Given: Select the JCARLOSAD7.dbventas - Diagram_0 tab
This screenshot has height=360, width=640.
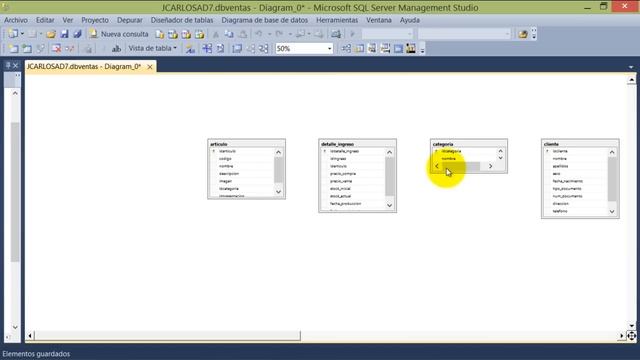Looking at the screenshot, I should click(84, 66).
